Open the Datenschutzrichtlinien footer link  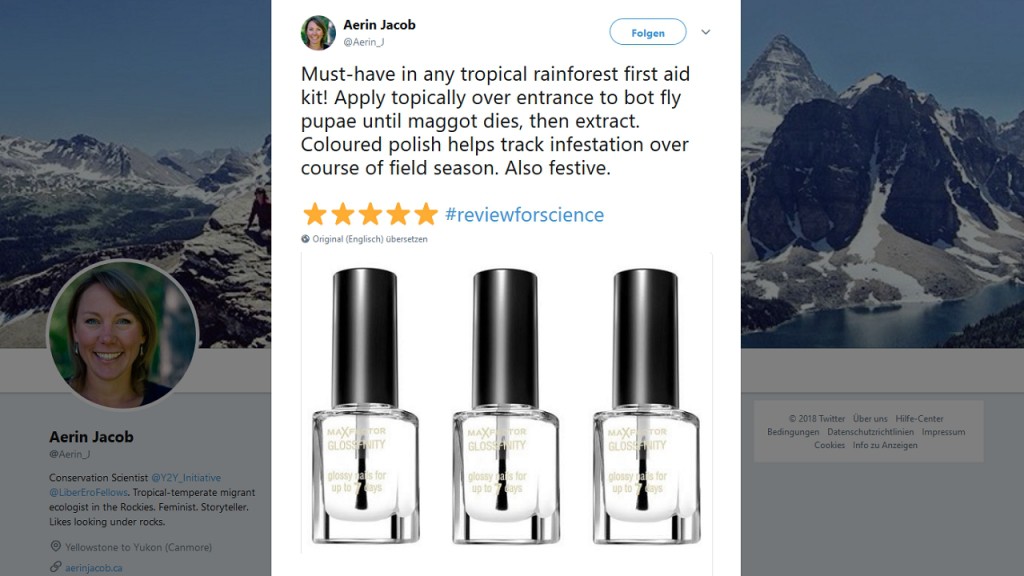pyautogui.click(x=871, y=432)
